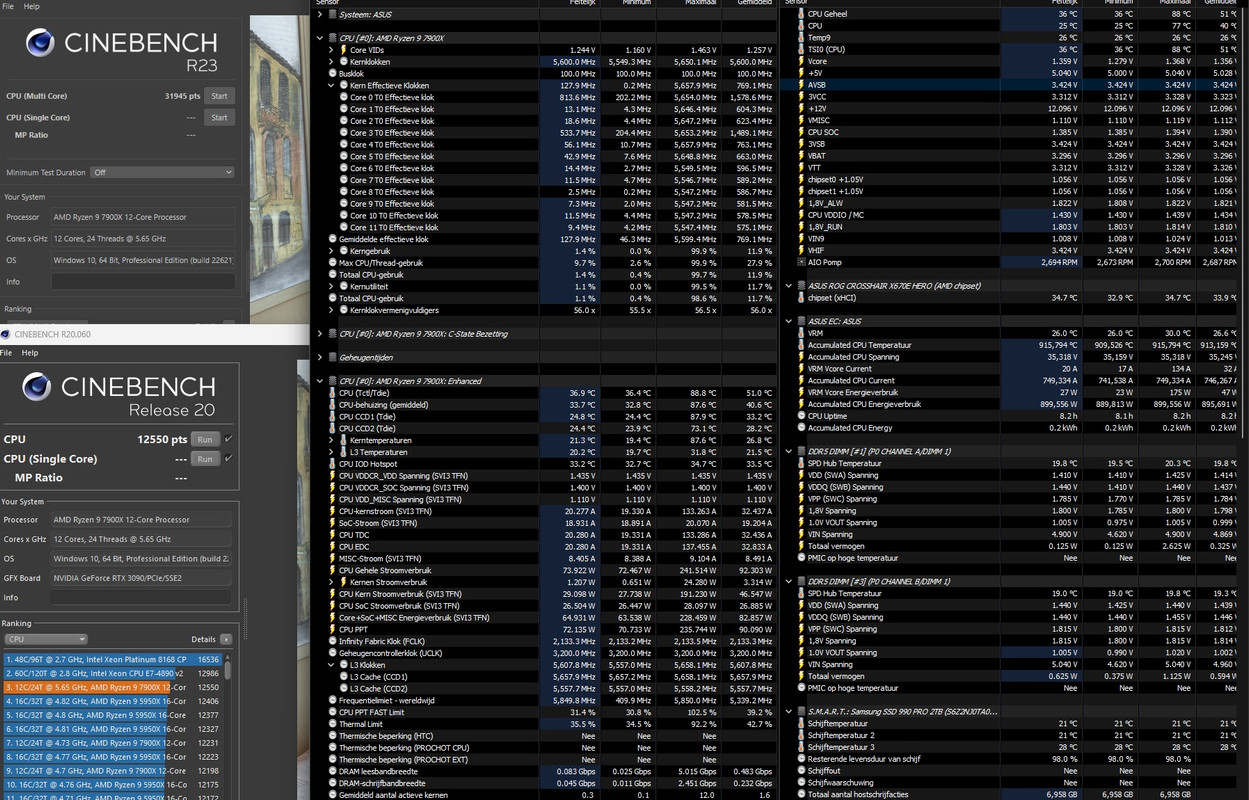Click the Info field in Cinebench R20
This screenshot has height=800, width=1249.
coord(139,598)
